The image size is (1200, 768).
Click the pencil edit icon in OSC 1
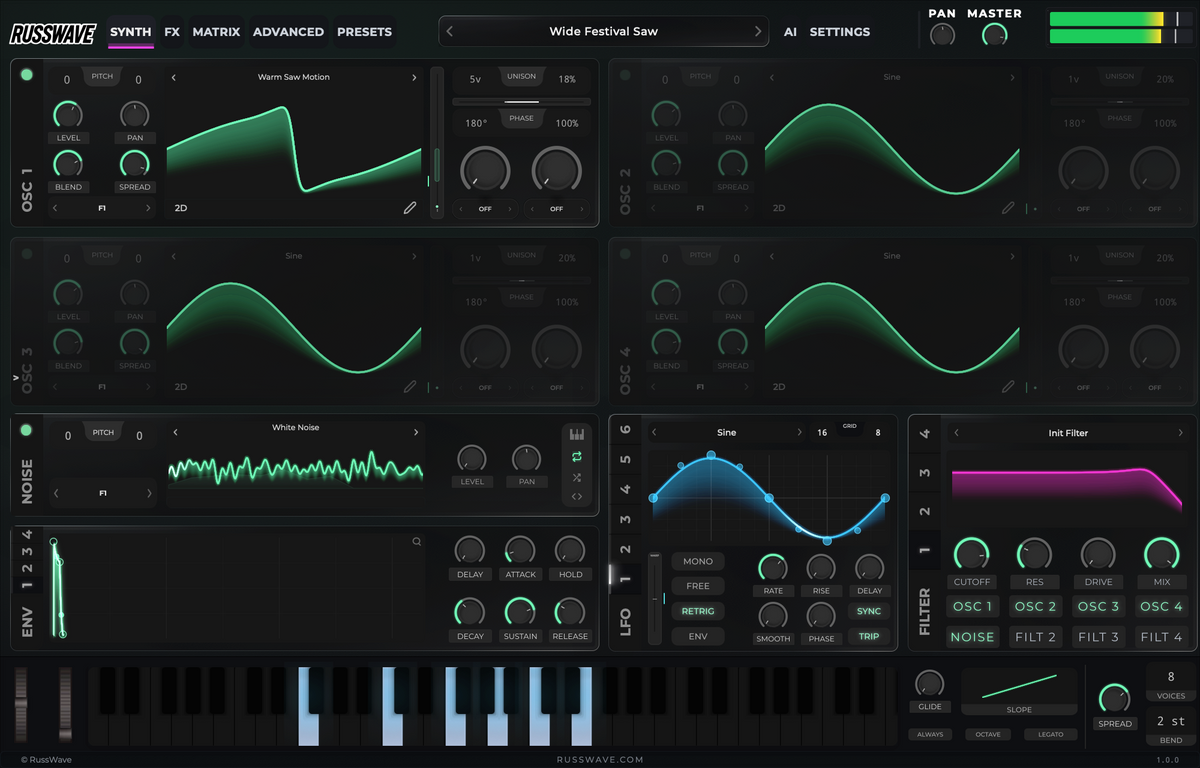409,208
